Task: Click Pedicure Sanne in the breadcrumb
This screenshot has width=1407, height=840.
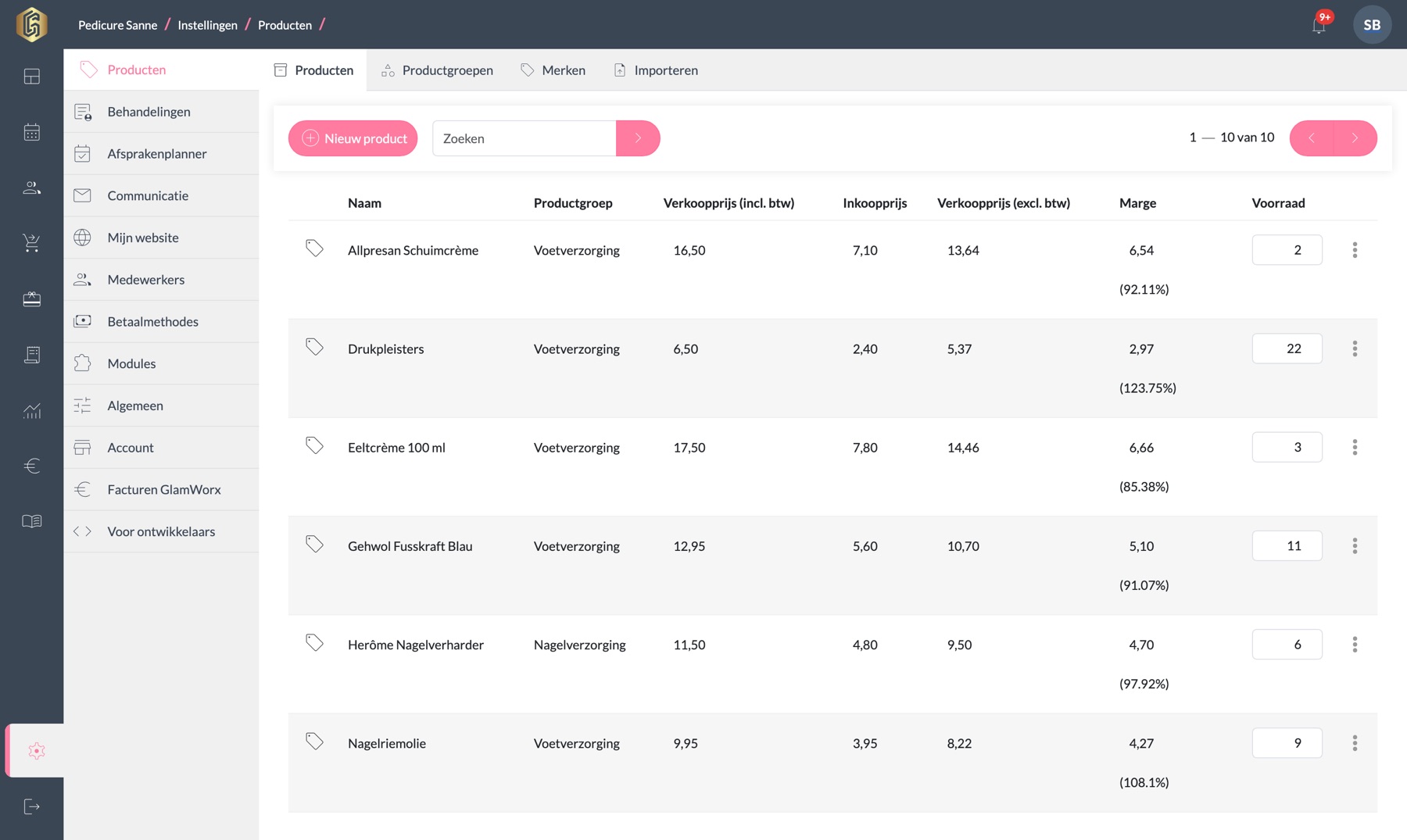Action: [x=117, y=25]
